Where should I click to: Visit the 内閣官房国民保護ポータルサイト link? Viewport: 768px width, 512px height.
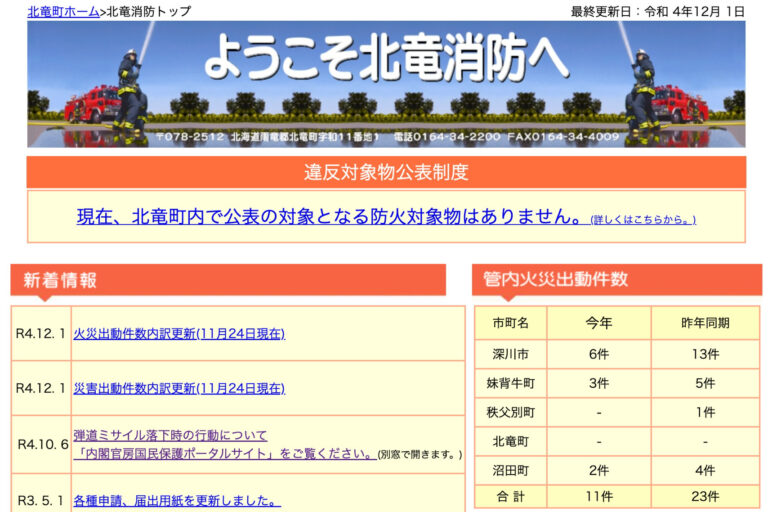(224, 453)
